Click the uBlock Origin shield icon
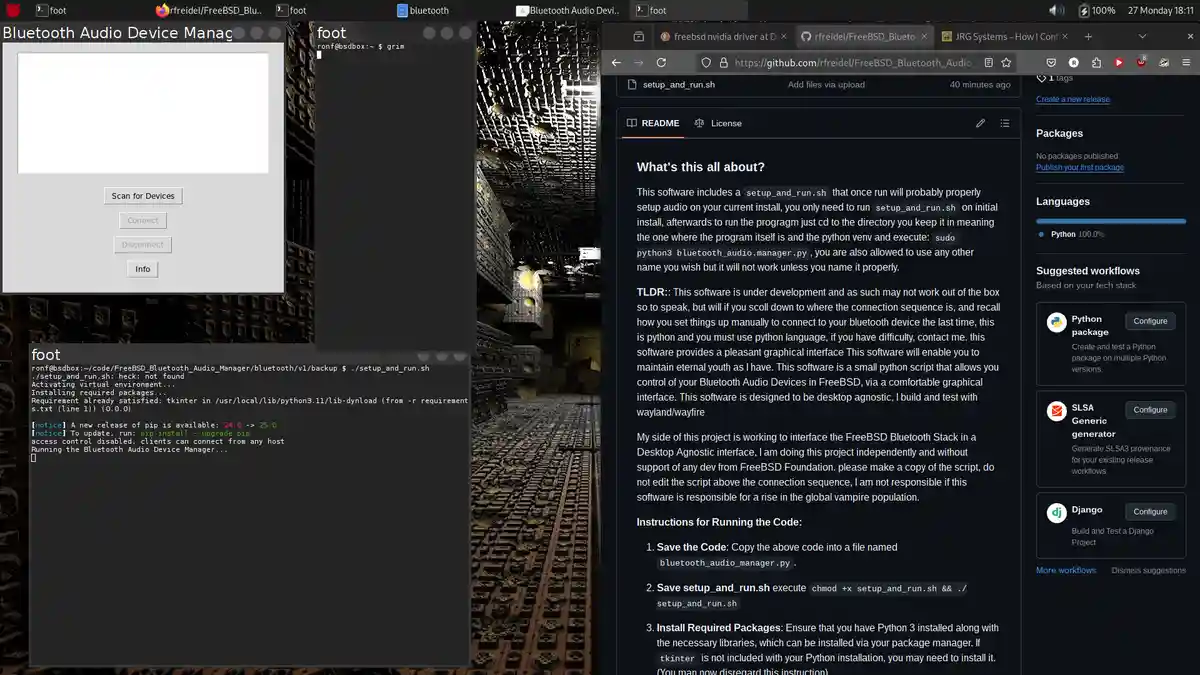Image resolution: width=1200 pixels, height=675 pixels. tap(1141, 62)
